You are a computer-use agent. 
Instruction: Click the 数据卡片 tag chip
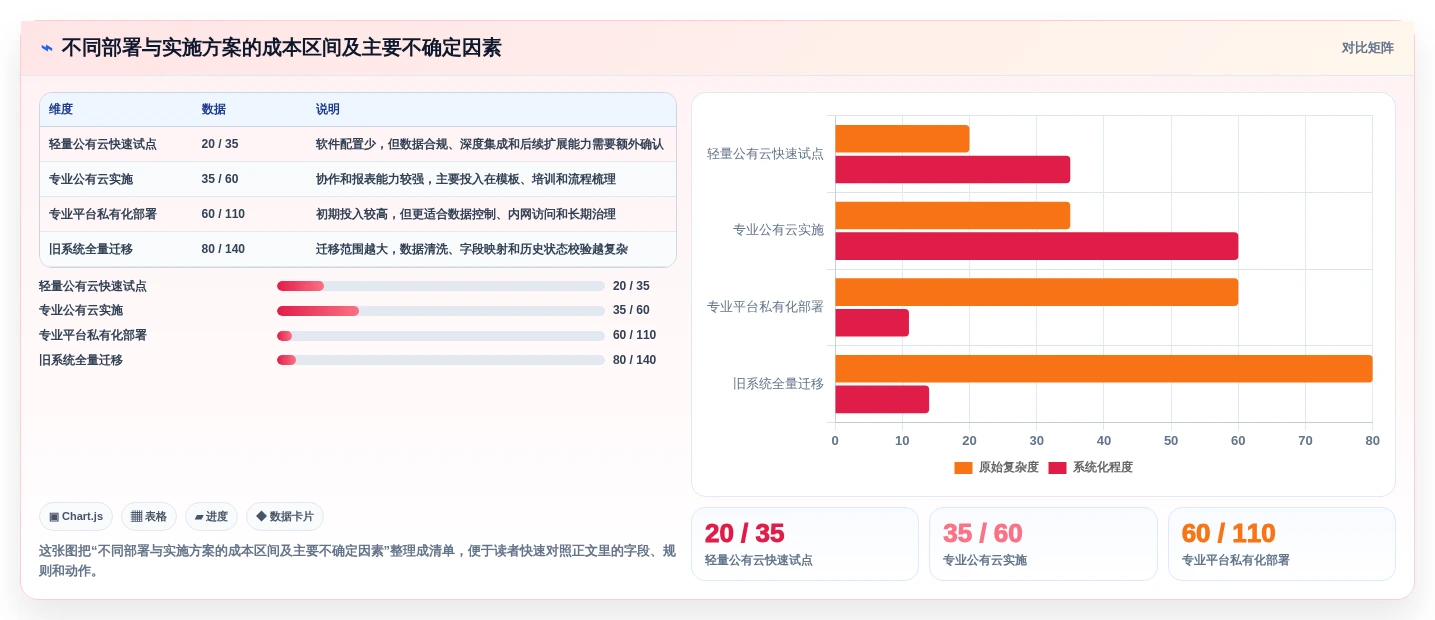285,517
